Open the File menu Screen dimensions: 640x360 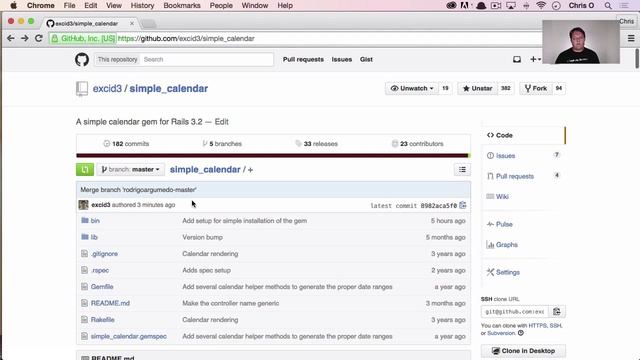tap(69, 6)
